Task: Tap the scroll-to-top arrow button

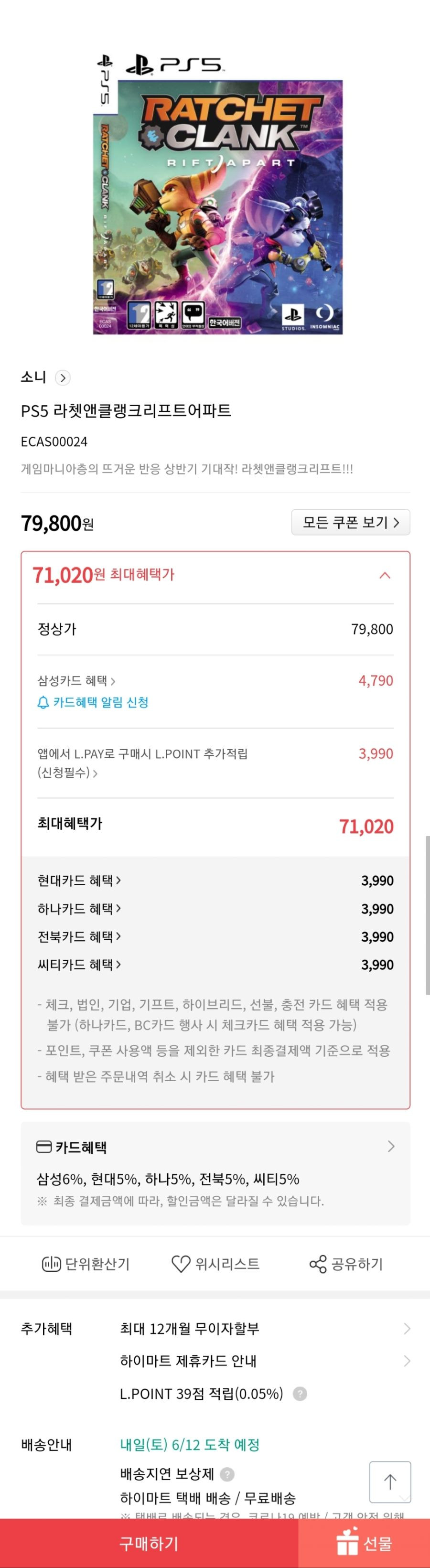Action: pos(390,1482)
